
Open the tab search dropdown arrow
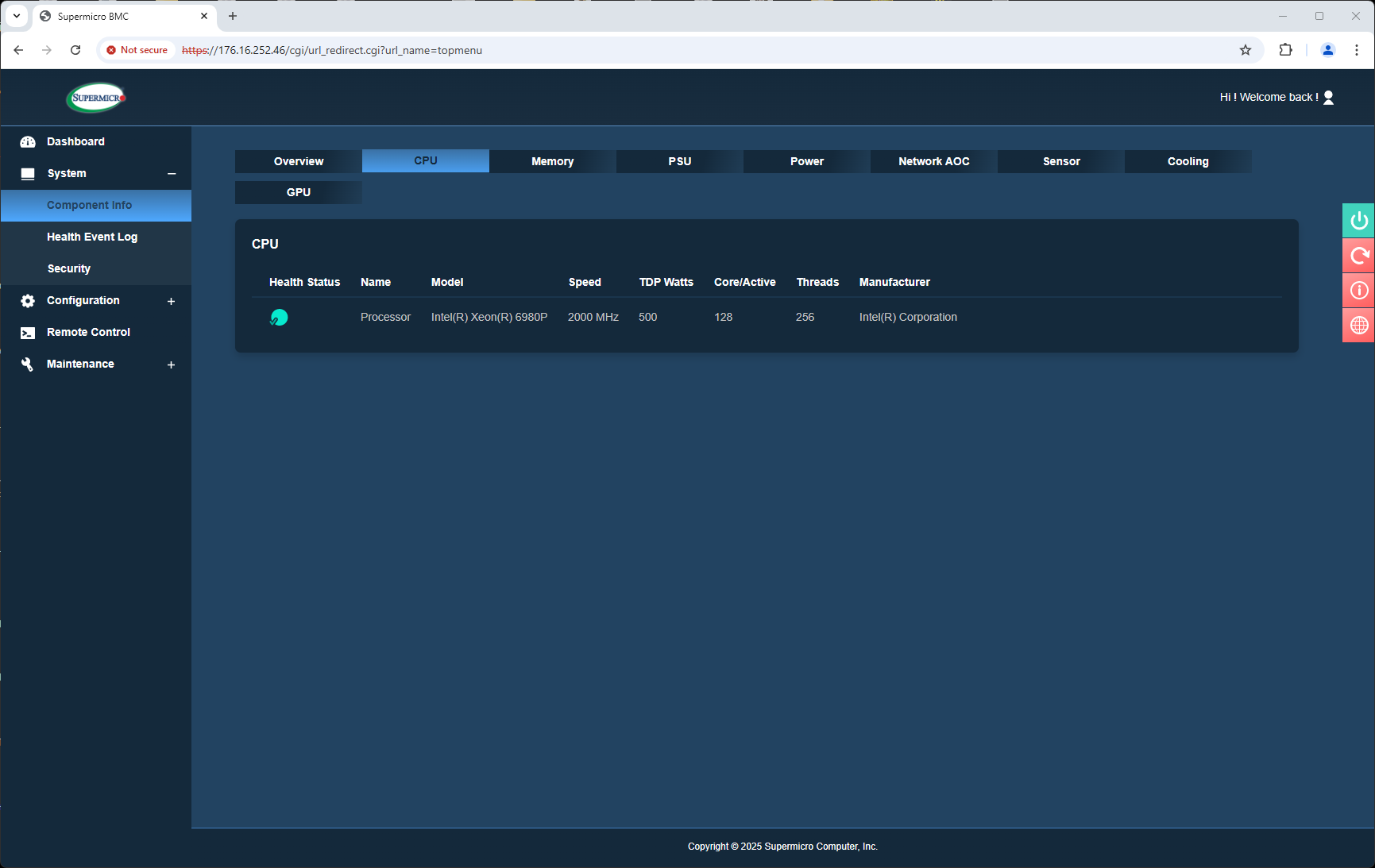17,16
